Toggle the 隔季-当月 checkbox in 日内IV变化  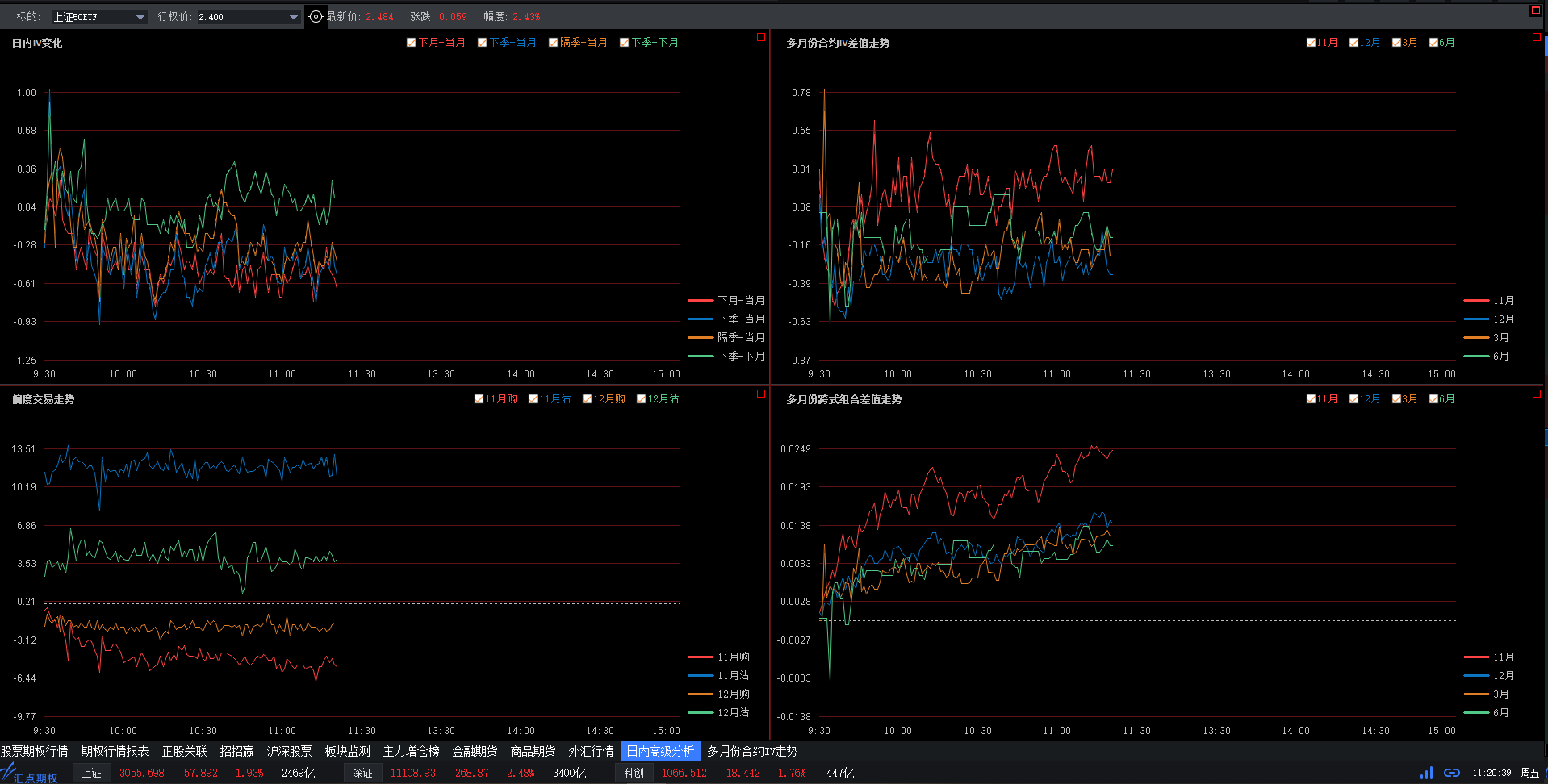553,43
